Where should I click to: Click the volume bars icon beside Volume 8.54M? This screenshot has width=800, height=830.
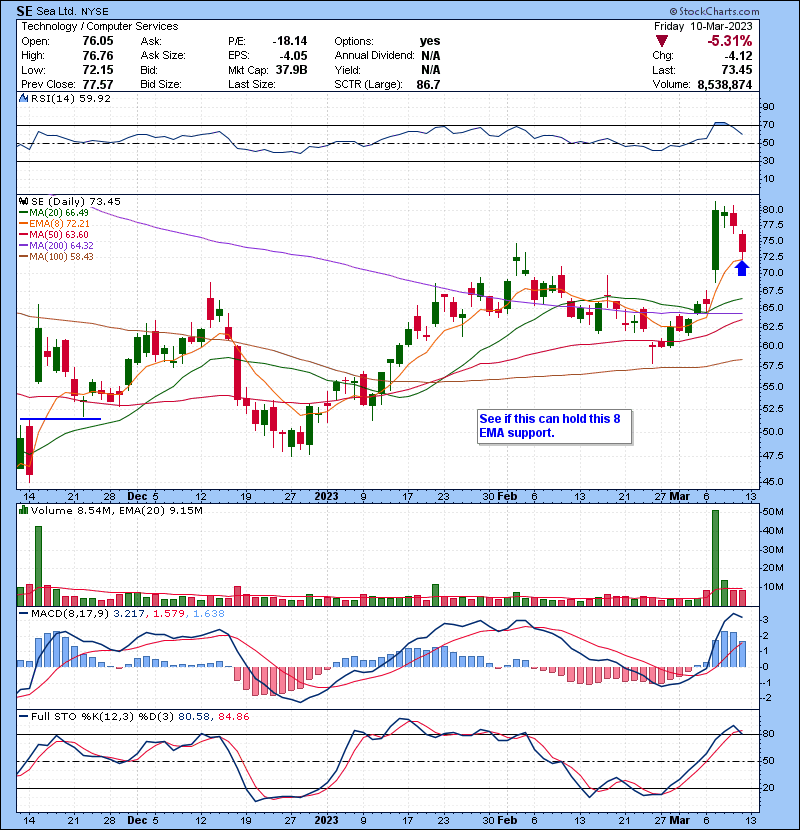click(23, 510)
